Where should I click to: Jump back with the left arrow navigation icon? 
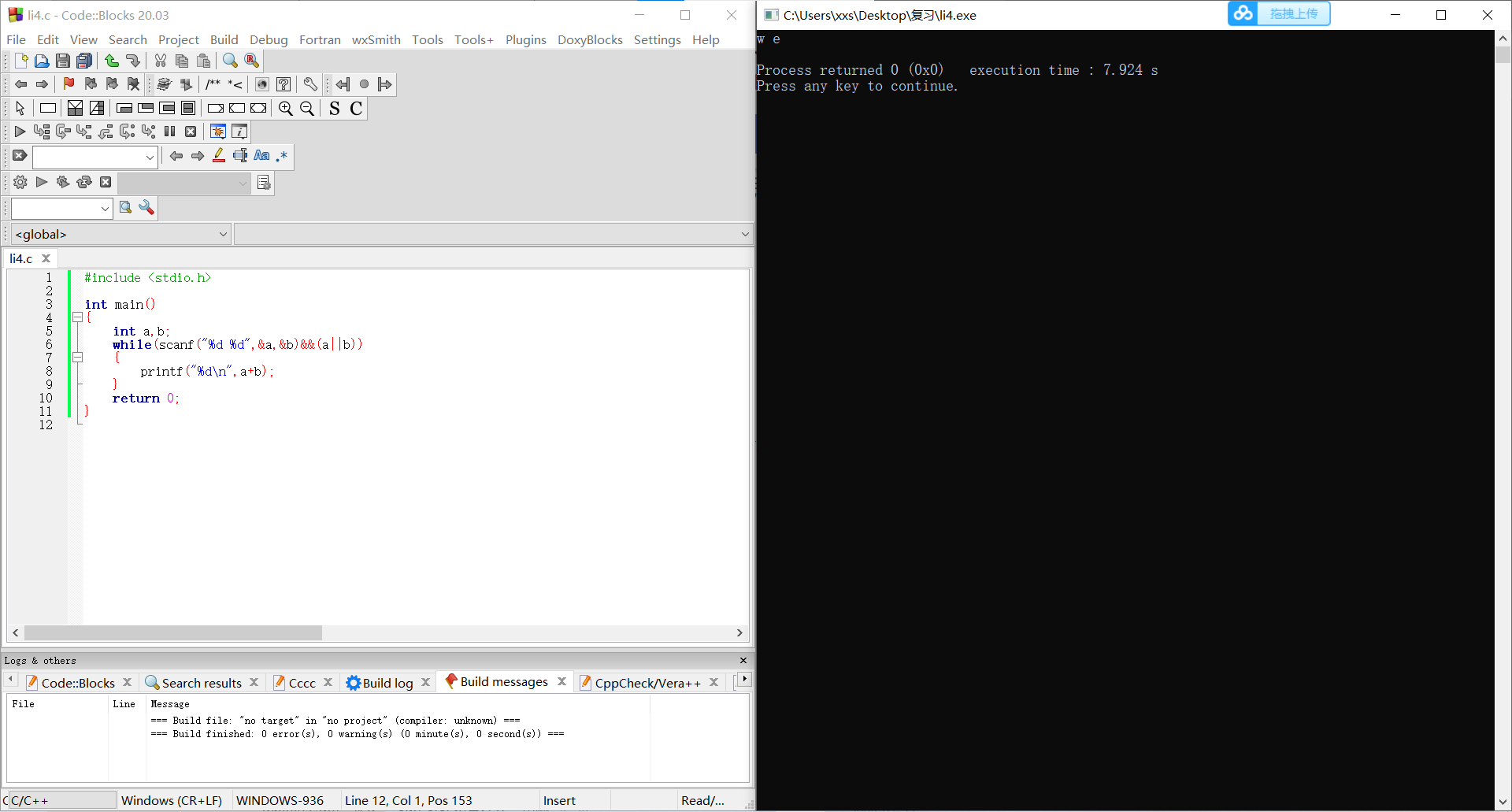tap(21, 84)
